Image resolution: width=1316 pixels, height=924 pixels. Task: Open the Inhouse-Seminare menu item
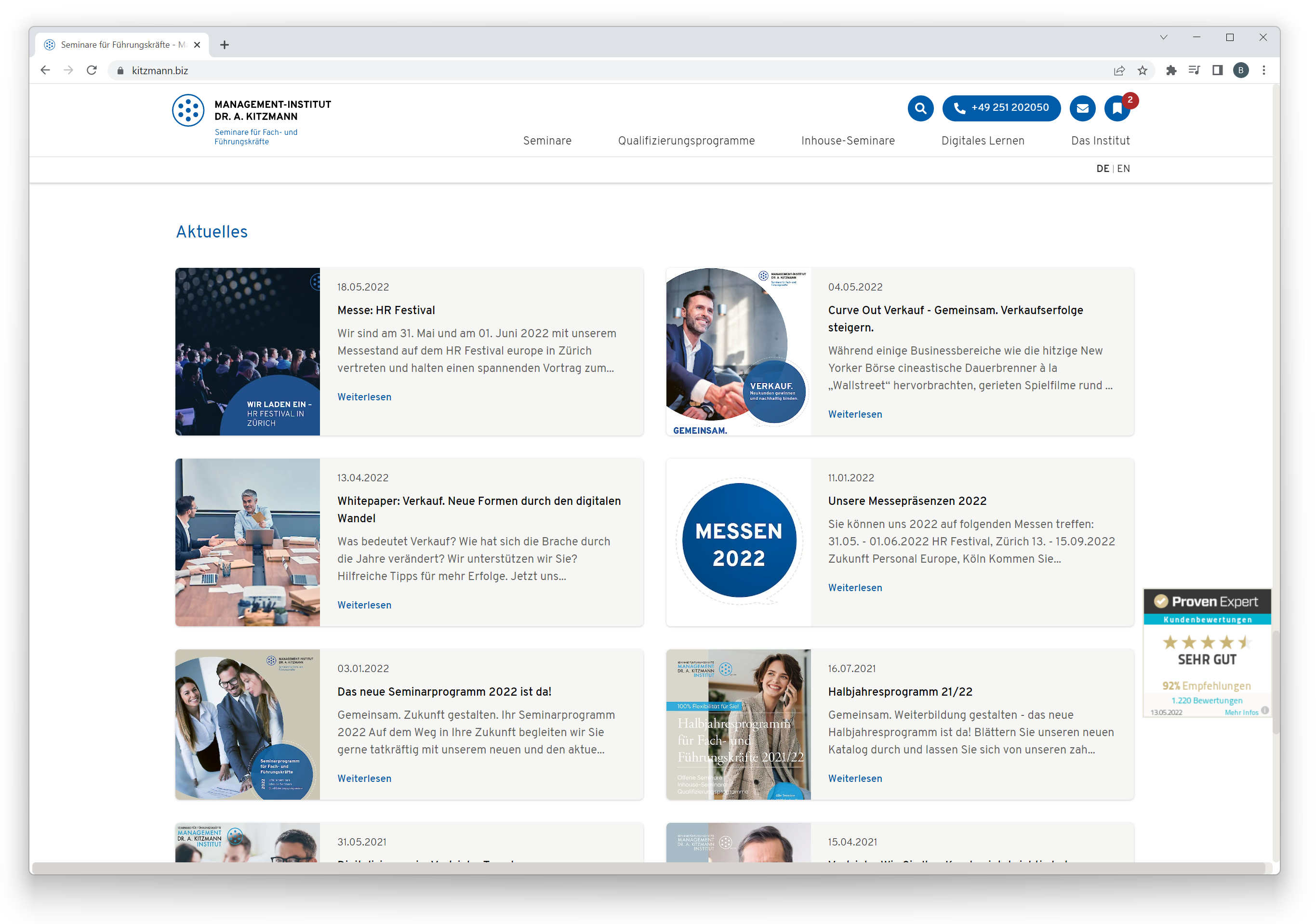point(848,141)
